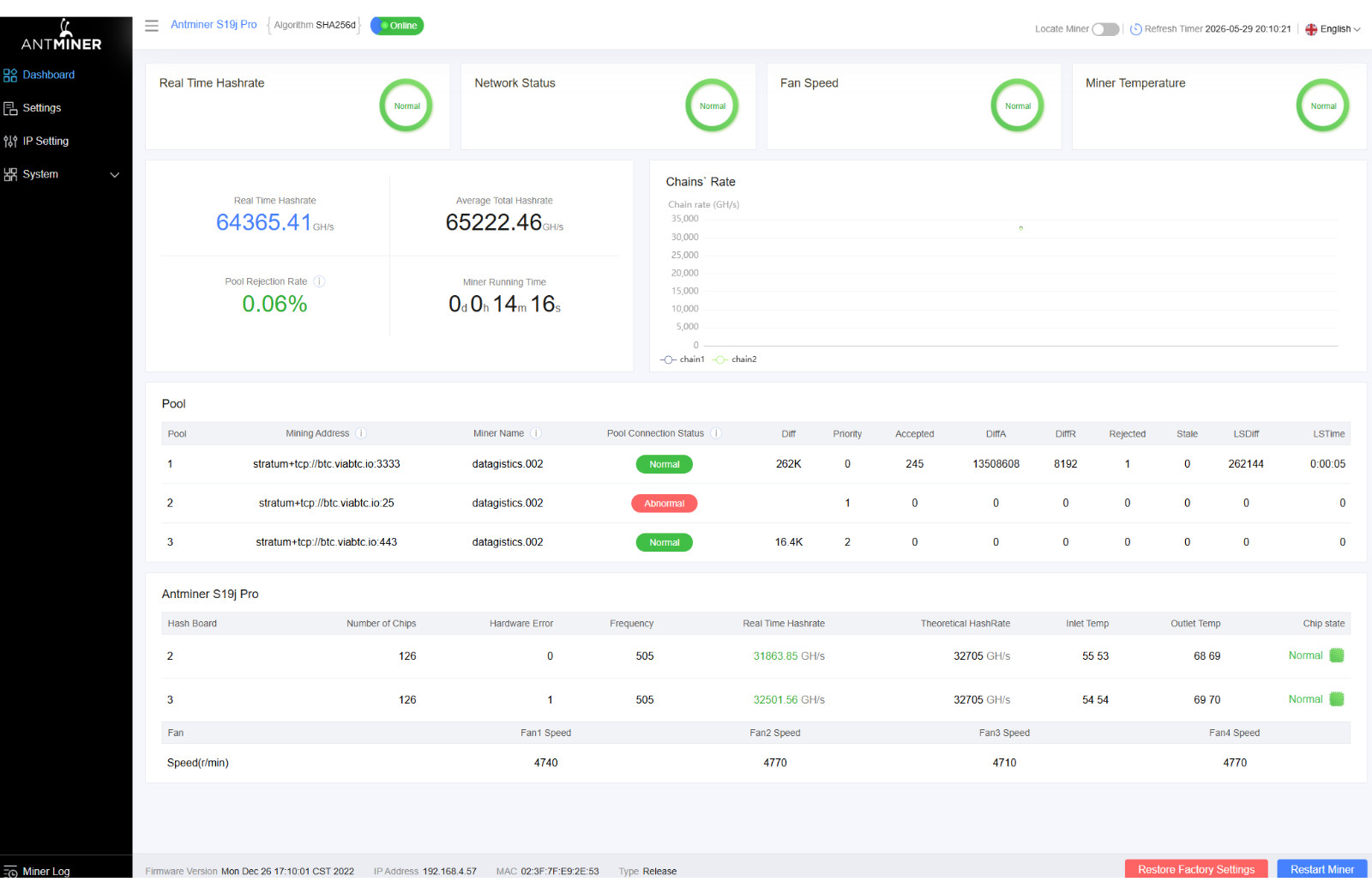Click the 0.06% pool rejection rate value
This screenshot has height=894, width=1372.
274,304
